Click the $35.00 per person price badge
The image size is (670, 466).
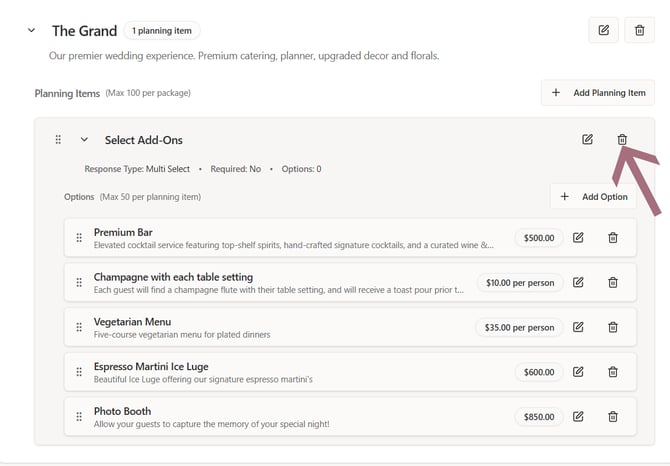519,327
